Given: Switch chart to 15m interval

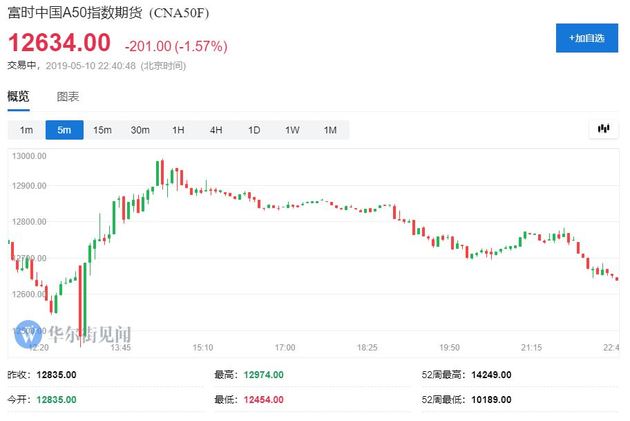Looking at the screenshot, I should pos(102,130).
